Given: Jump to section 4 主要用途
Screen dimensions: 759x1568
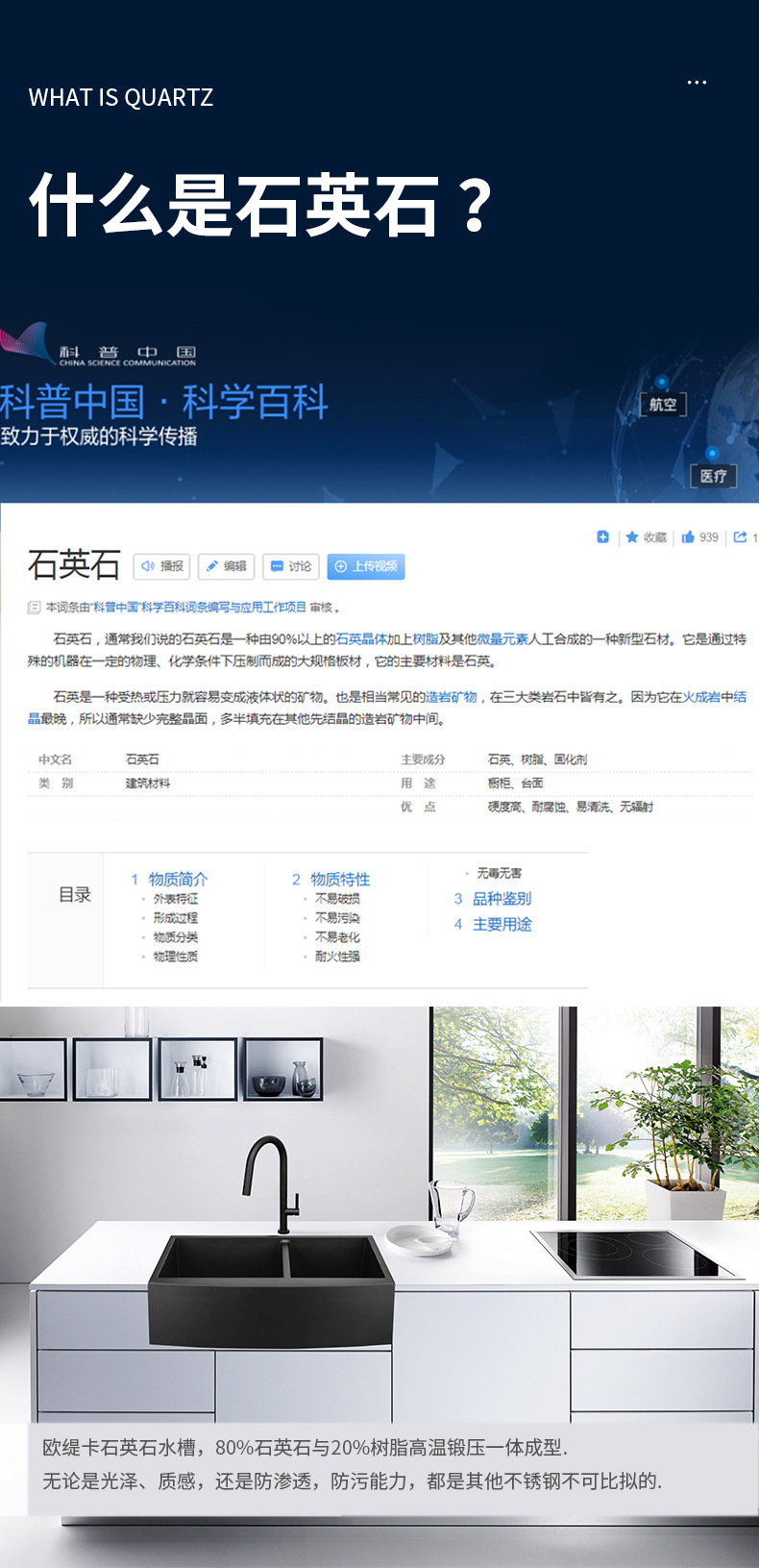Looking at the screenshot, I should pyautogui.click(x=493, y=924).
